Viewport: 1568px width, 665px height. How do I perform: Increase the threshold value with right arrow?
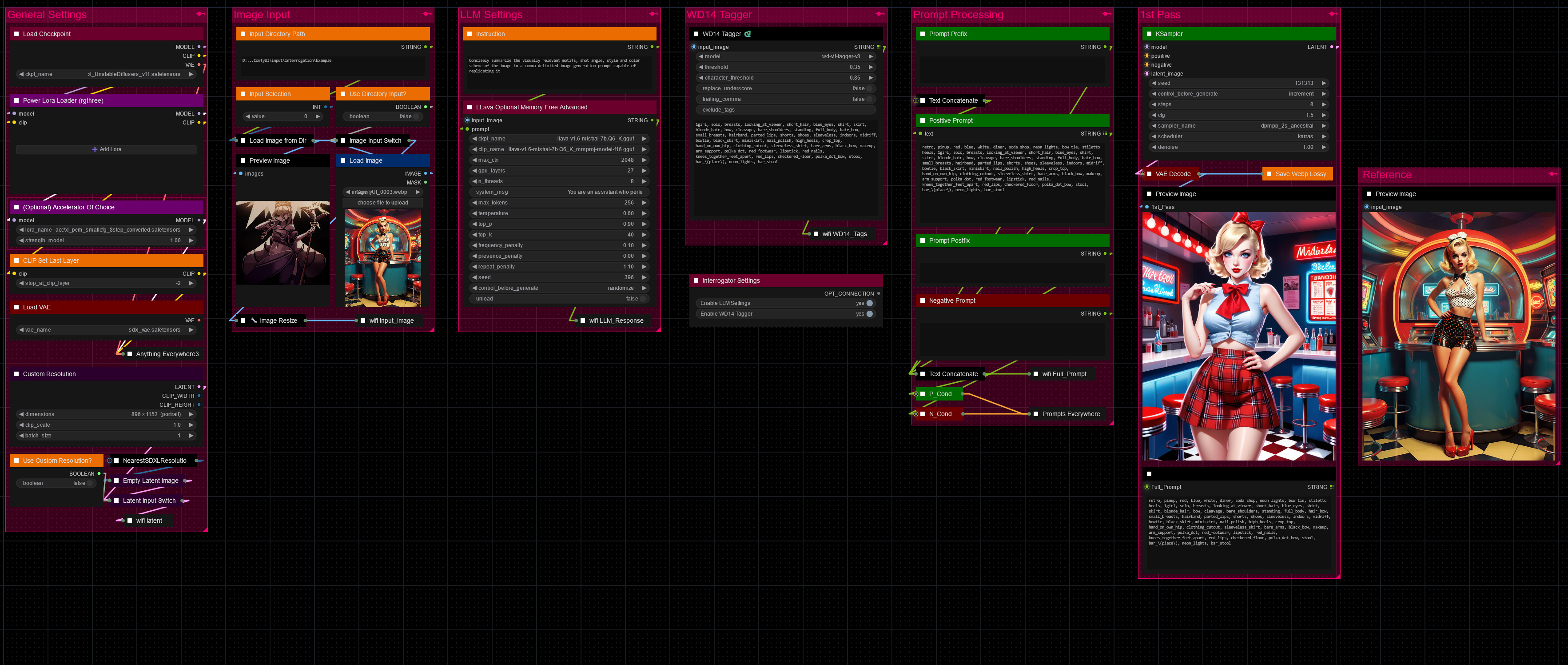click(871, 68)
